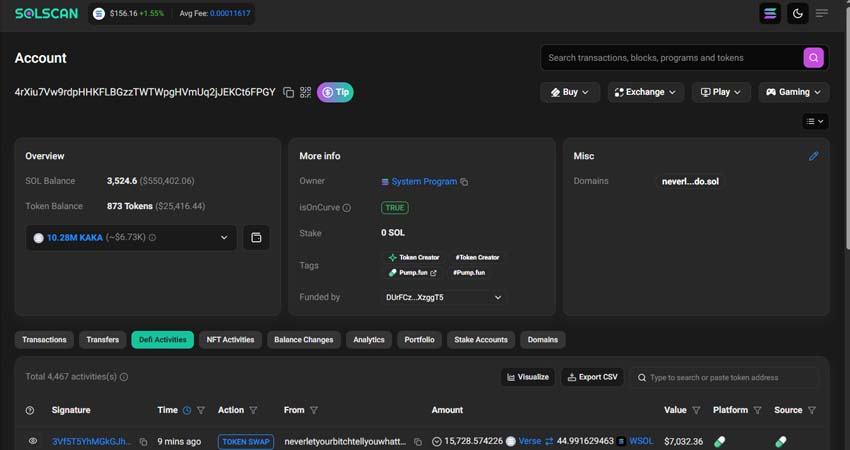The height and width of the screenshot is (450, 850).
Task: Edit the Misc panel with pencil icon
Action: [813, 156]
